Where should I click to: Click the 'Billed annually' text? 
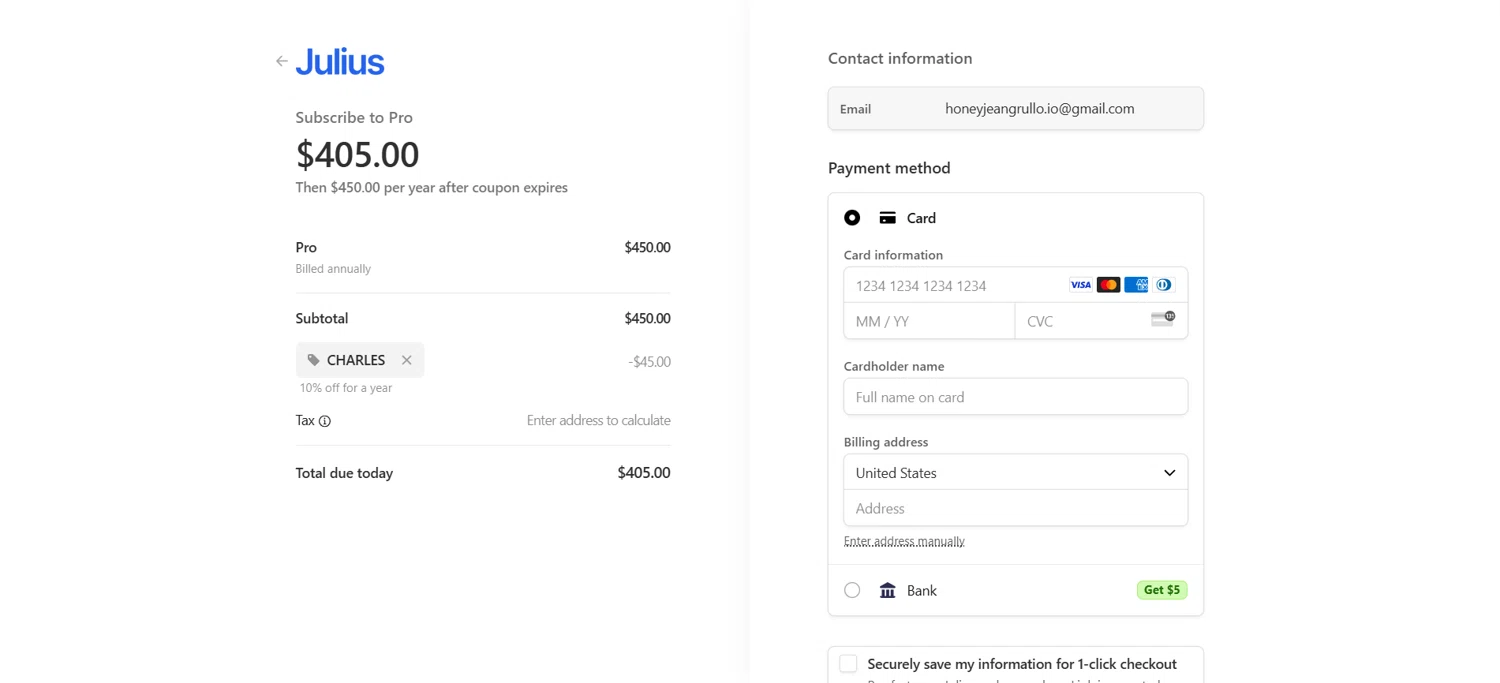(333, 269)
